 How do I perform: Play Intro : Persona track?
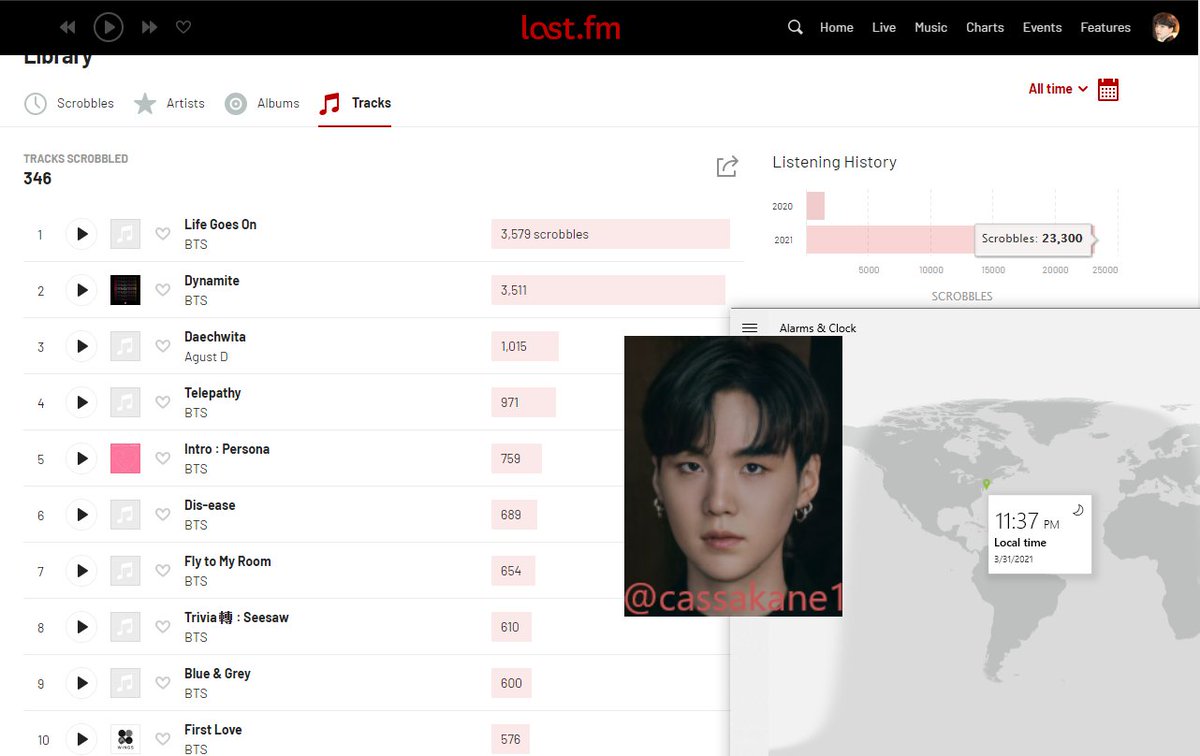click(81, 458)
